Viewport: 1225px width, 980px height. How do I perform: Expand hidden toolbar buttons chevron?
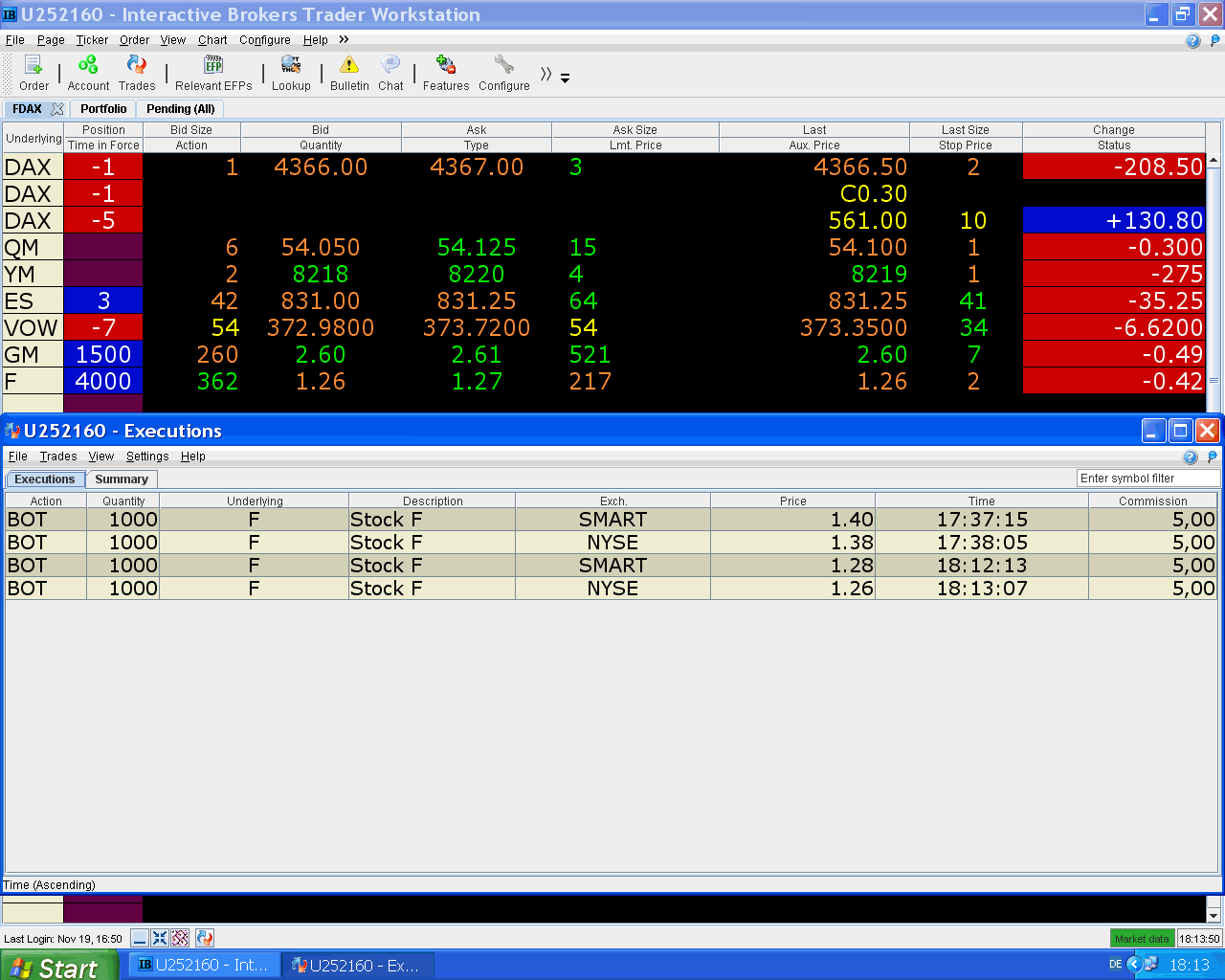click(546, 74)
